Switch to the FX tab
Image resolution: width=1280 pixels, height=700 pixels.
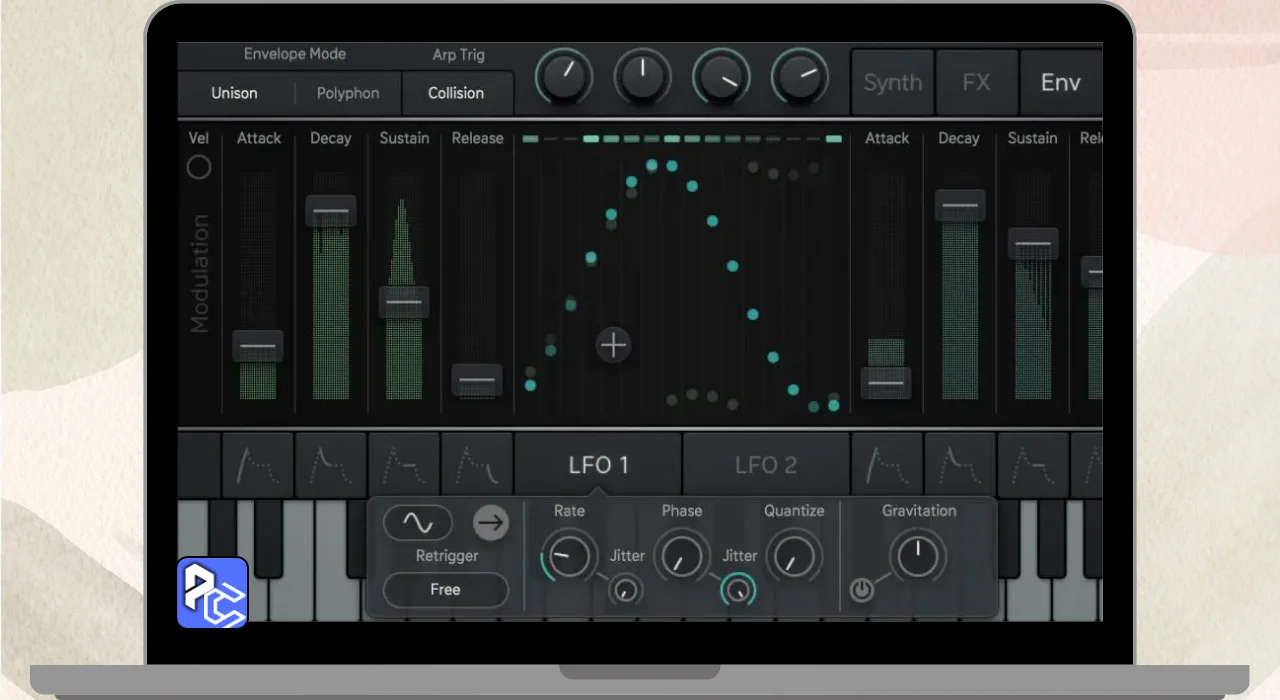coord(976,82)
